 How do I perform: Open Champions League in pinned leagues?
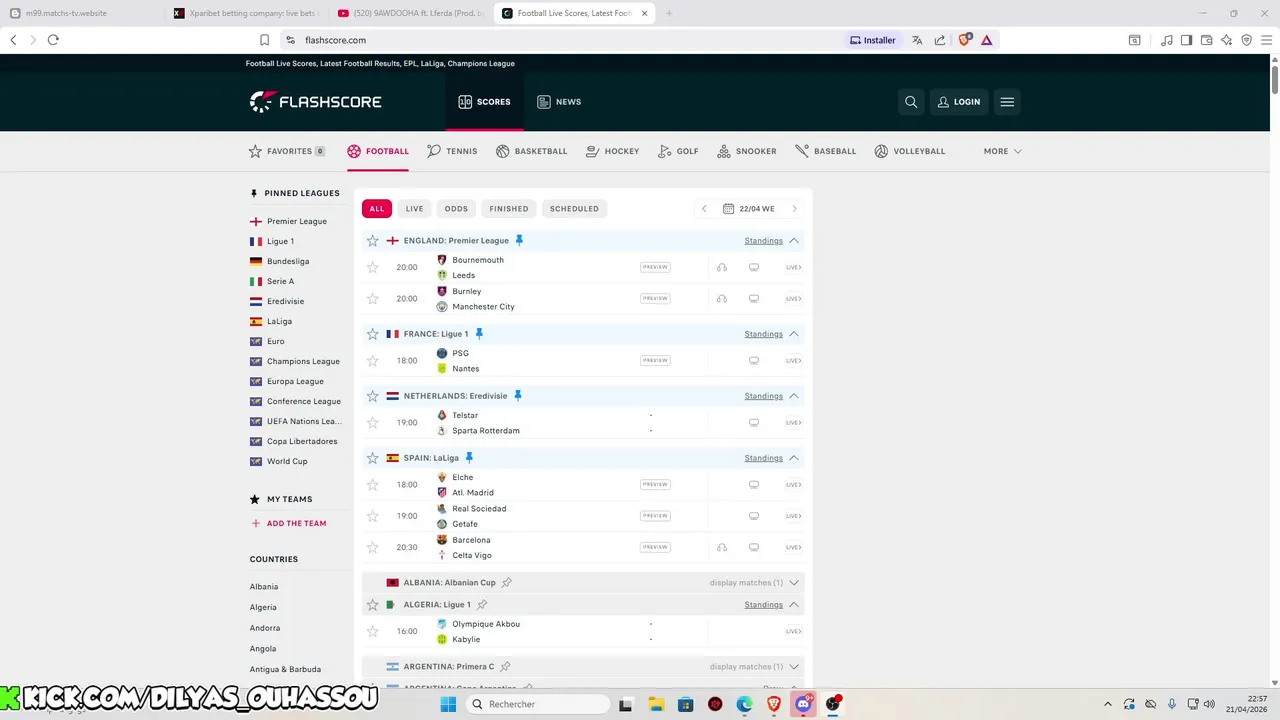point(303,361)
